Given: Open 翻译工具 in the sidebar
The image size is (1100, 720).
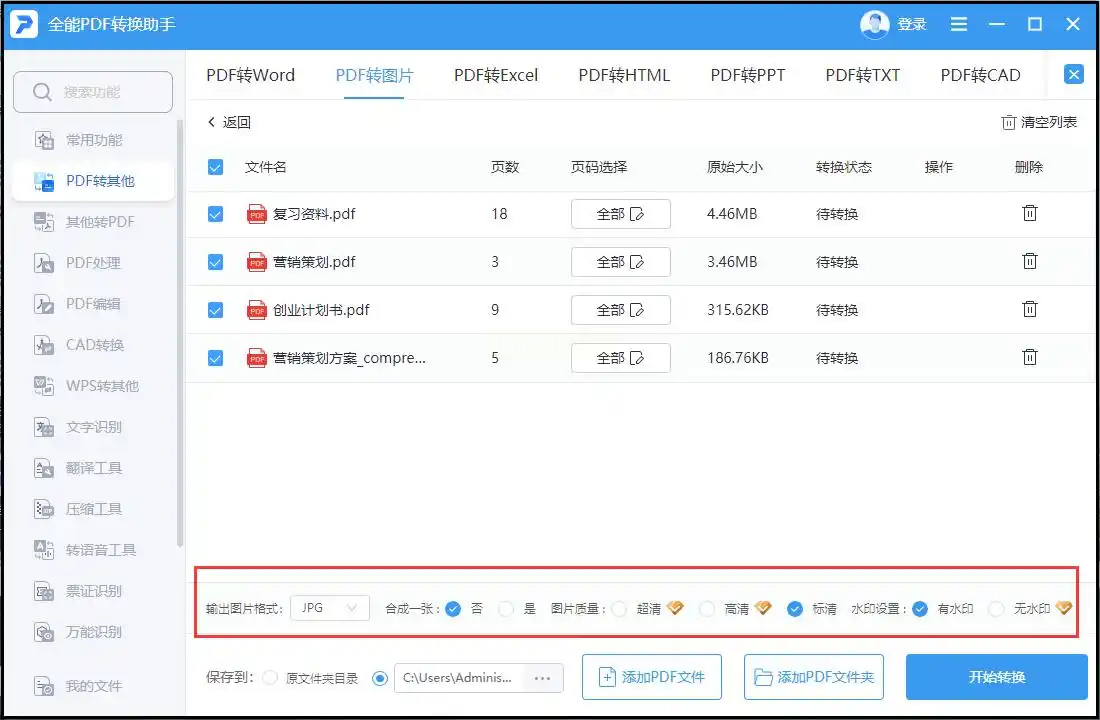Looking at the screenshot, I should [x=93, y=468].
